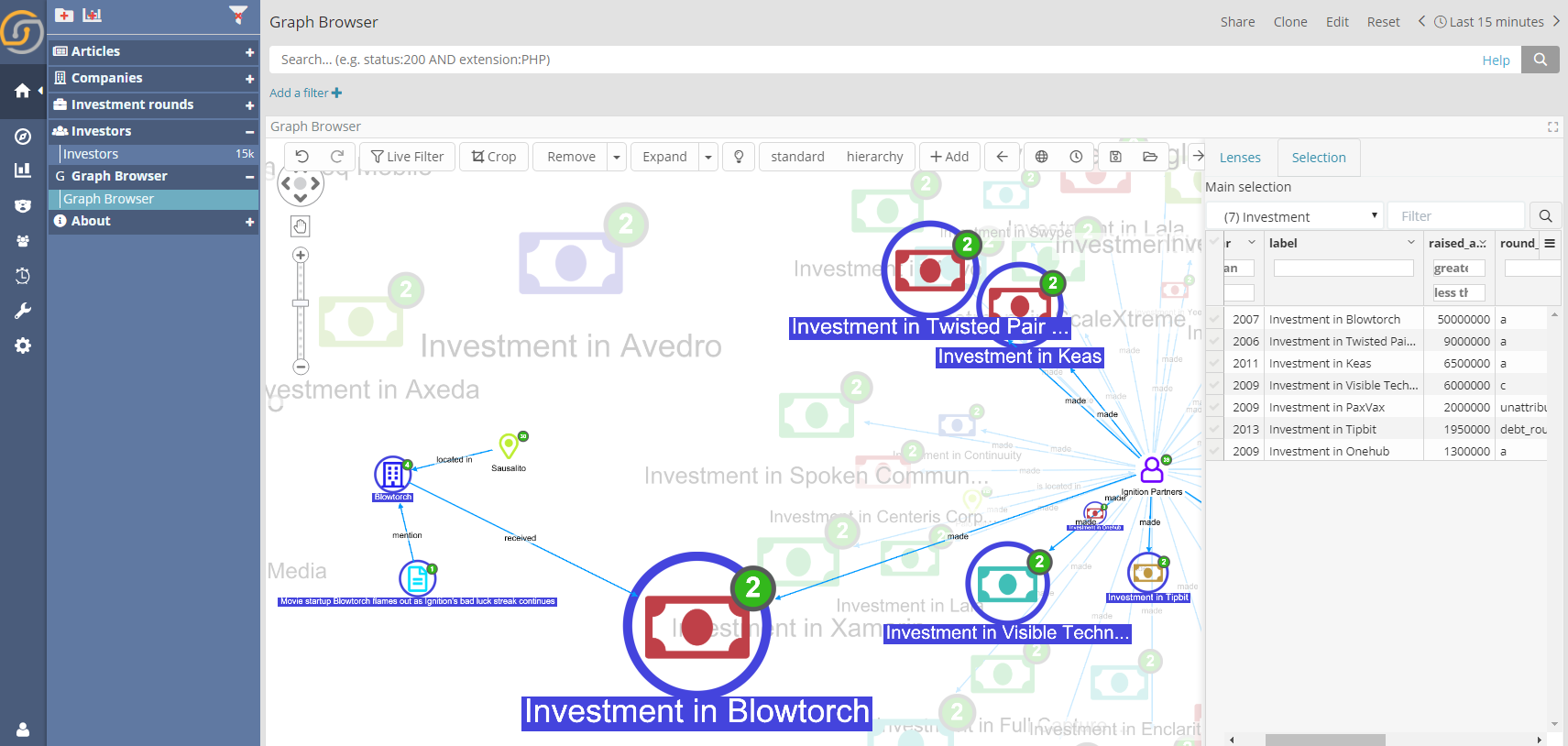Toggle the Live Filter button
1568x746 pixels.
[x=407, y=157]
